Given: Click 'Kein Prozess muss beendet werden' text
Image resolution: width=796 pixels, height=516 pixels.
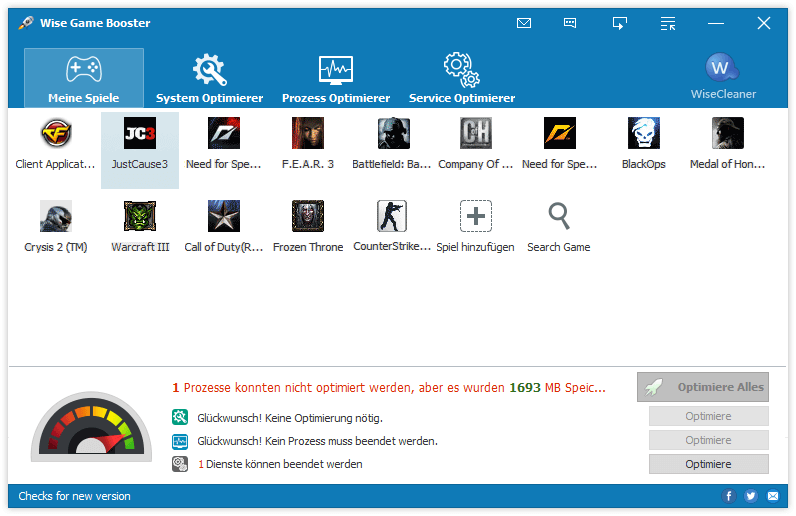Looking at the screenshot, I should pos(351,441).
